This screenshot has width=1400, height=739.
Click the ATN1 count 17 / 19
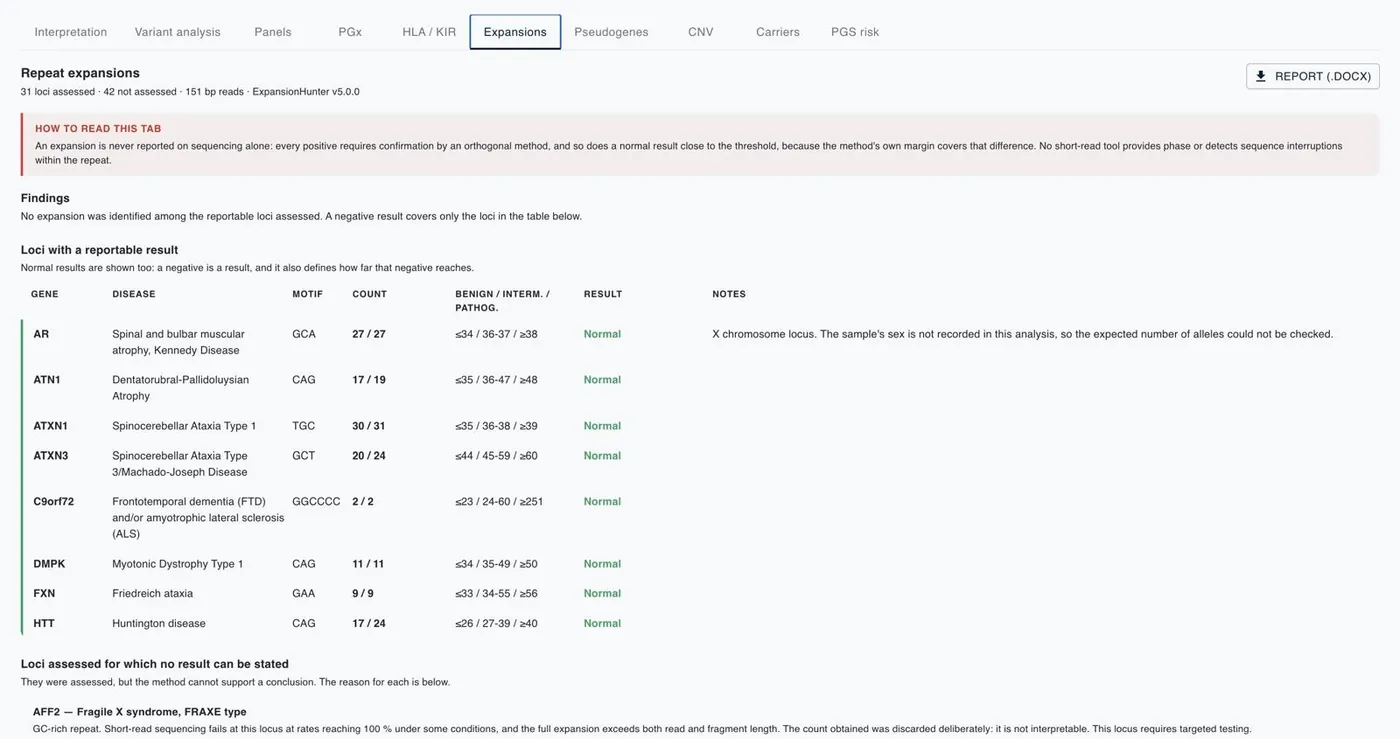369,380
